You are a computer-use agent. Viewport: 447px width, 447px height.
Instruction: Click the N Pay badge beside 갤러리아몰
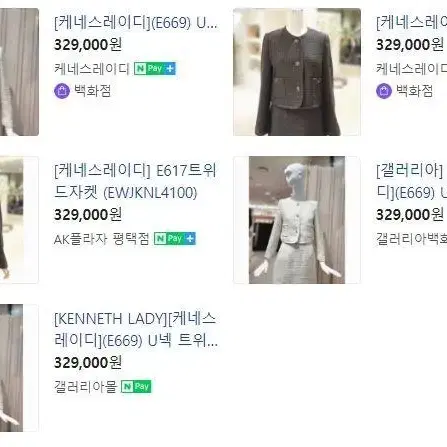(x=136, y=387)
